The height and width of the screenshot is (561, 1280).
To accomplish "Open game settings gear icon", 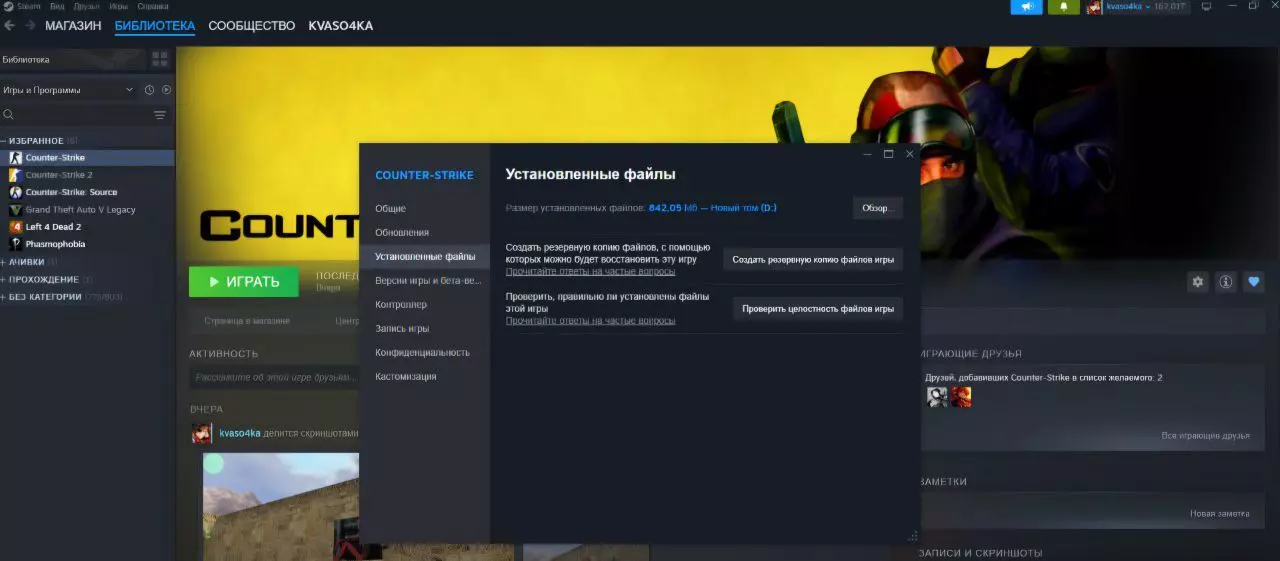I will coord(1198,282).
